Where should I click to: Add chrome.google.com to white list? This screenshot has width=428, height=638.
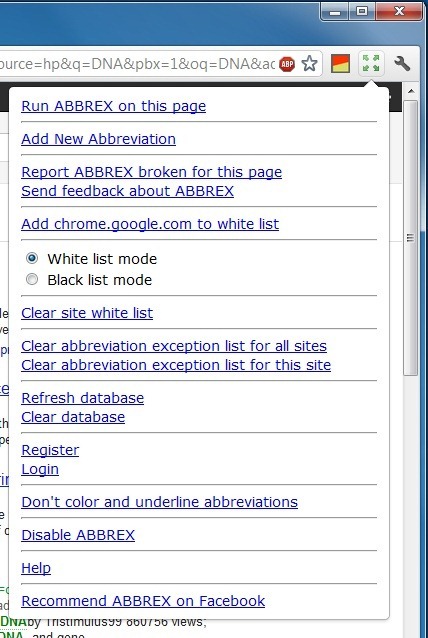click(x=150, y=224)
